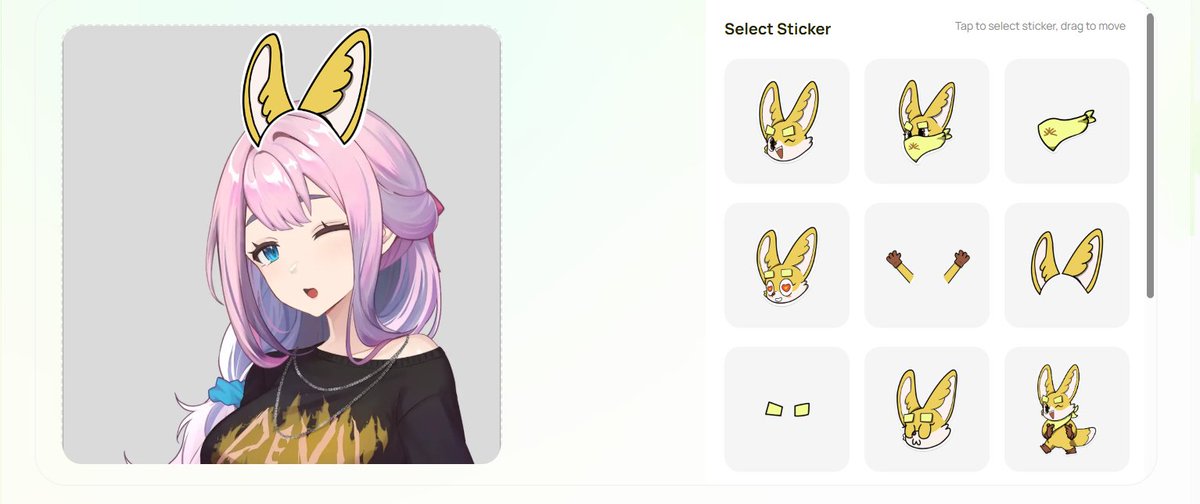Screen dimensions: 1200x504
Task: Pick the fox wearing a bandana mask sticker
Action: 927,121
